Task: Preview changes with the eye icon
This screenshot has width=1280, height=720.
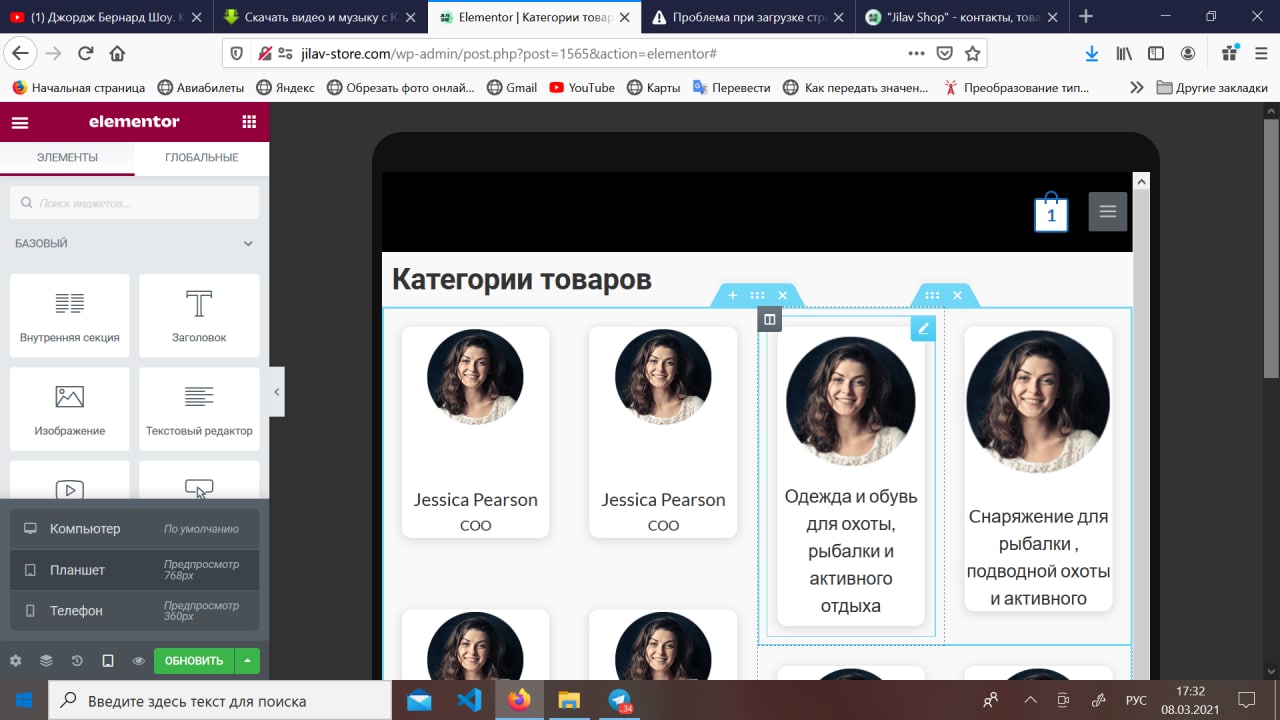Action: (139, 661)
